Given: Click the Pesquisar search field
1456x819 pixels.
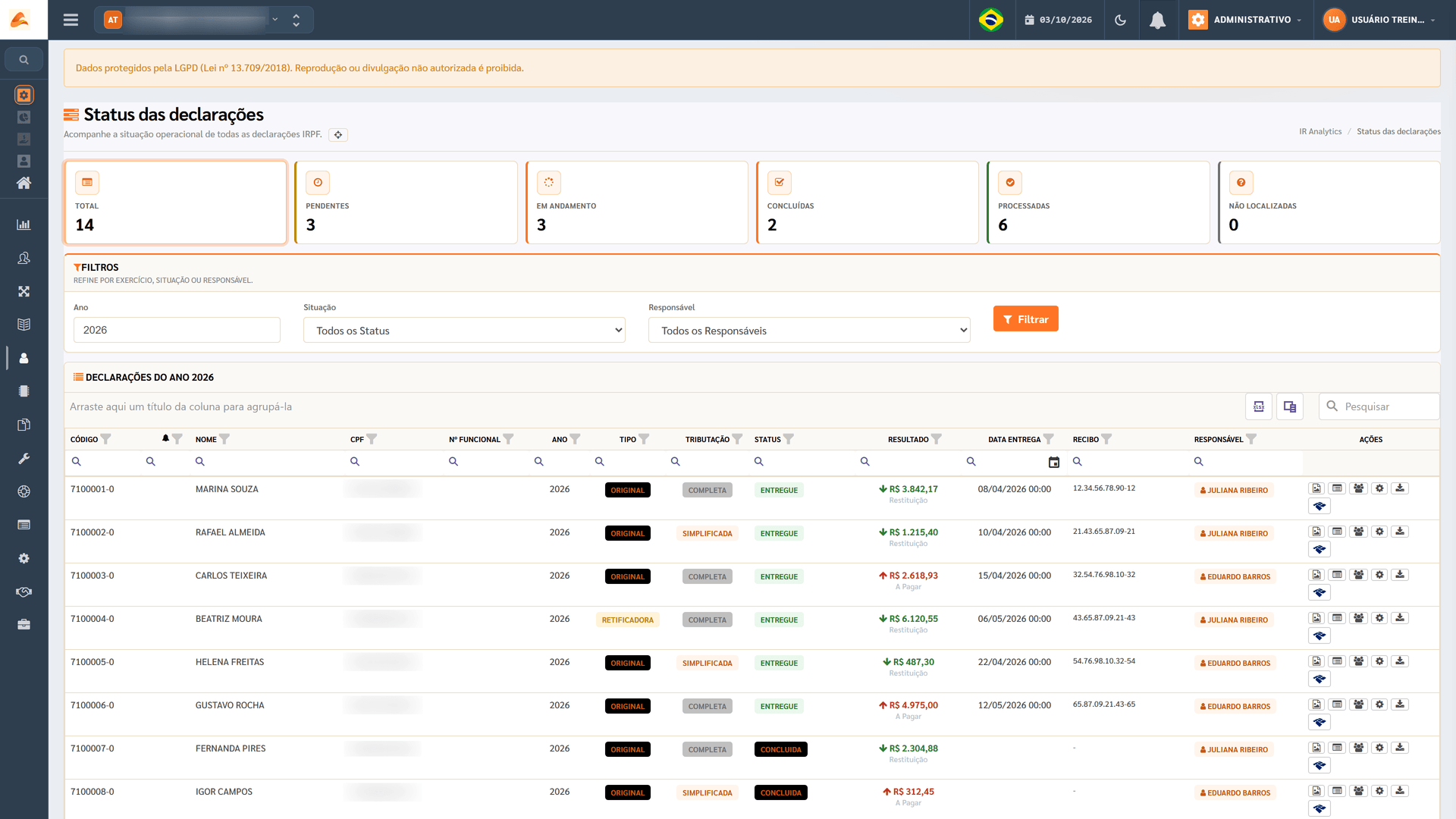Looking at the screenshot, I should [1379, 406].
